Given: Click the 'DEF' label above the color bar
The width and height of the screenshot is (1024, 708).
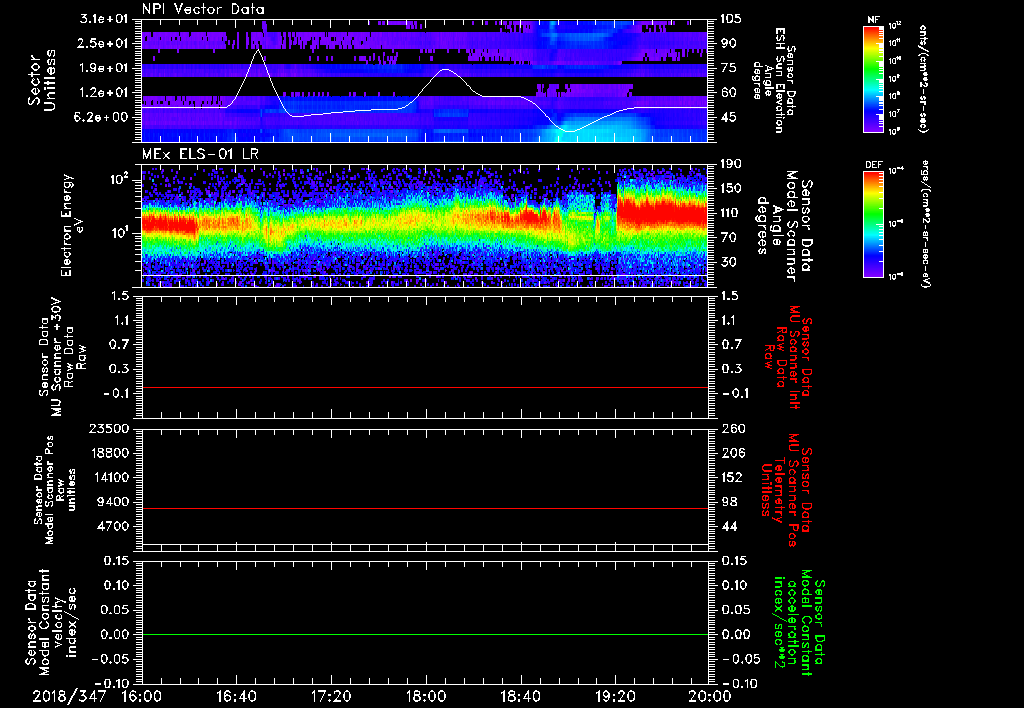Looking at the screenshot, I should (874, 165).
